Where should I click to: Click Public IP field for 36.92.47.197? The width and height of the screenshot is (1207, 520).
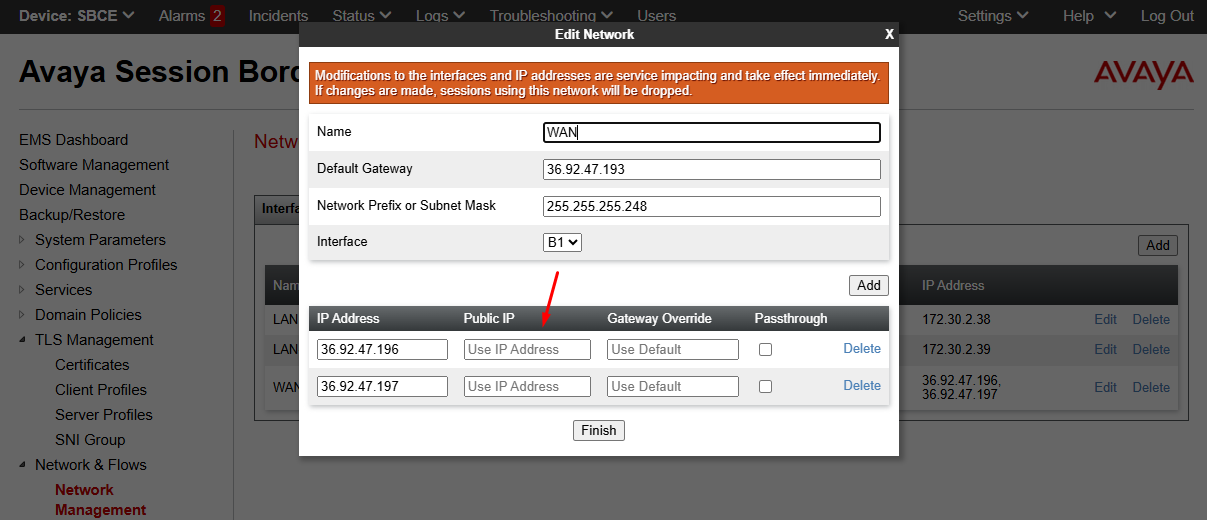(x=527, y=387)
